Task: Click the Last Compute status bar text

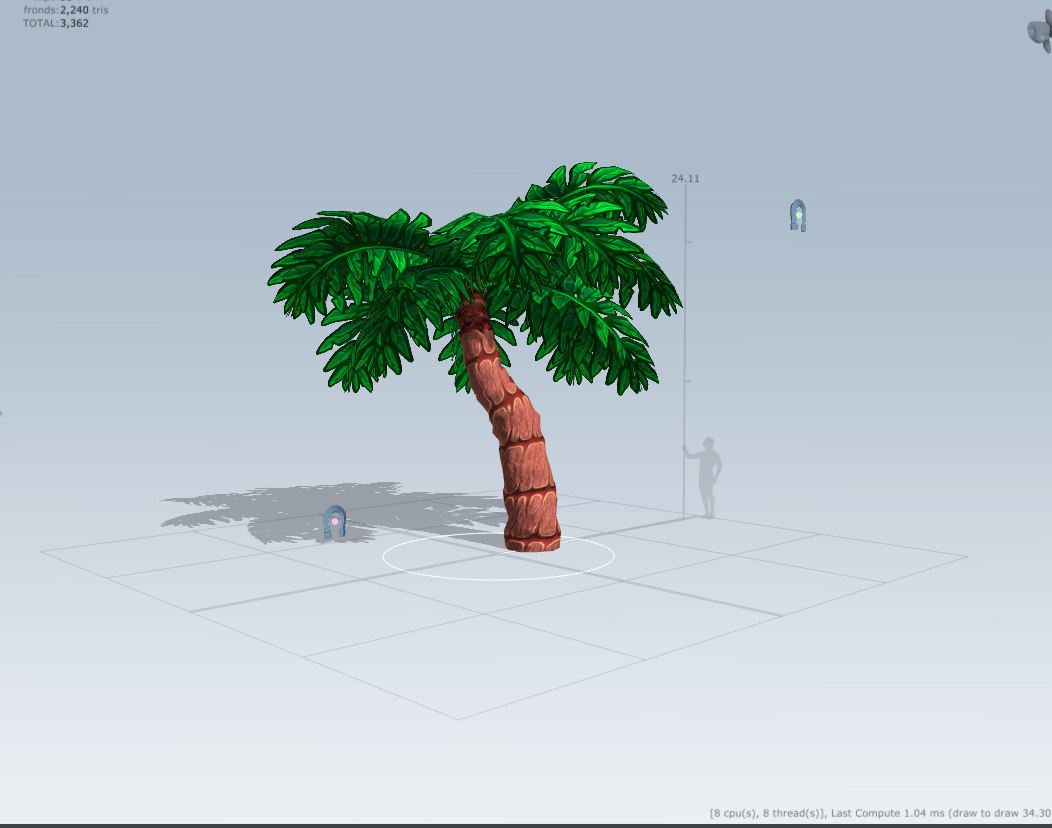Action: (x=880, y=813)
